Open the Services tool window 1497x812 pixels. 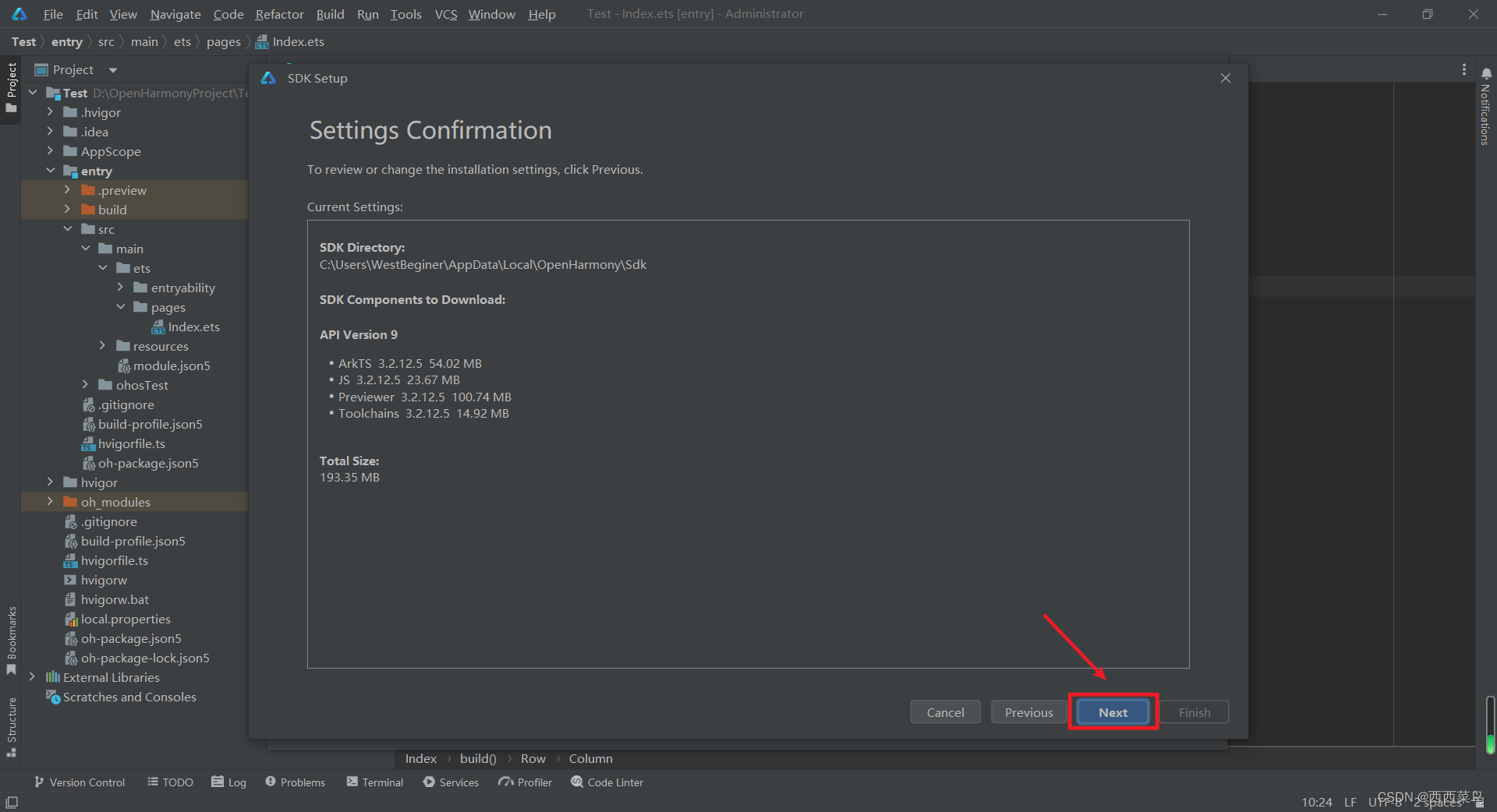(x=451, y=782)
